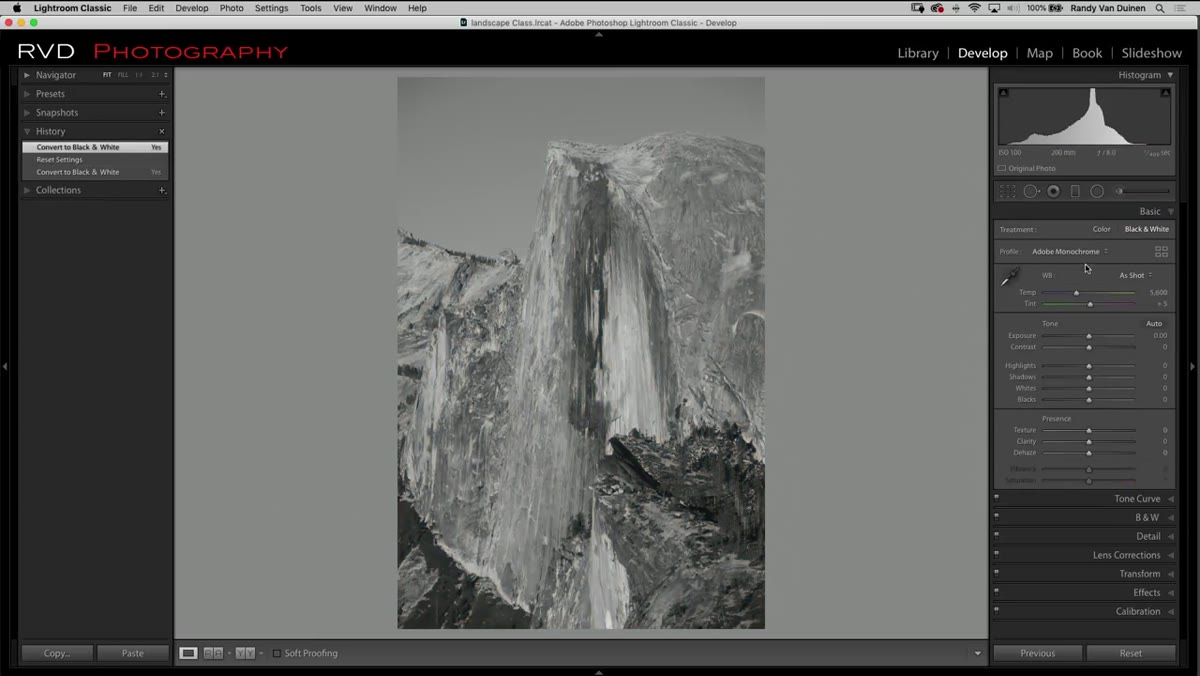Switch to Loupe view mode icon
1200x676 pixels.
tap(188, 653)
